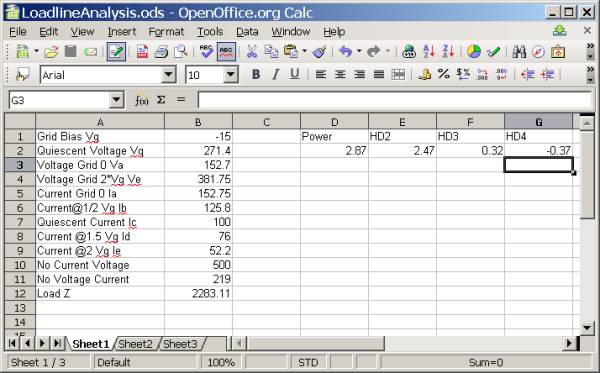This screenshot has height=373, width=600.
Task: Open the Name Box dropdown showing G3
Action: tap(116, 100)
